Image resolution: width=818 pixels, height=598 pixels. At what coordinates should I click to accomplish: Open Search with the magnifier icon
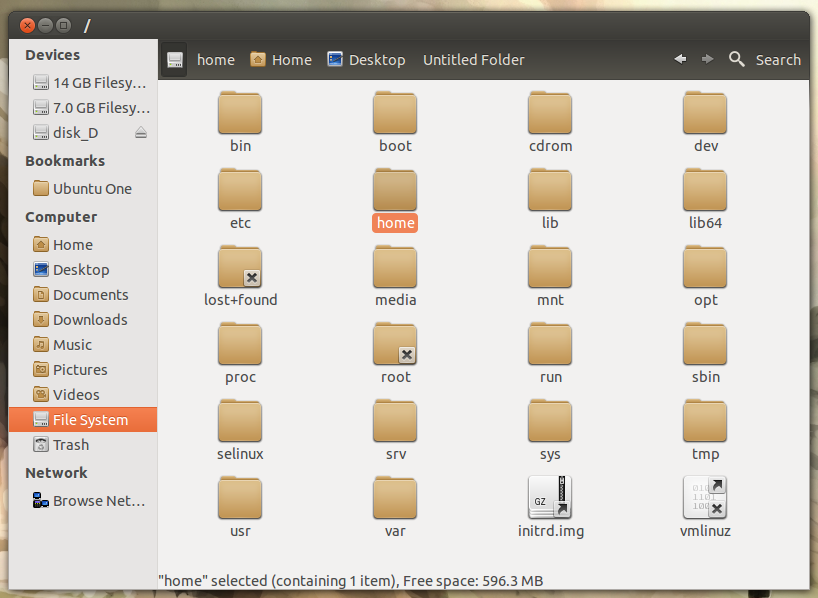point(737,60)
